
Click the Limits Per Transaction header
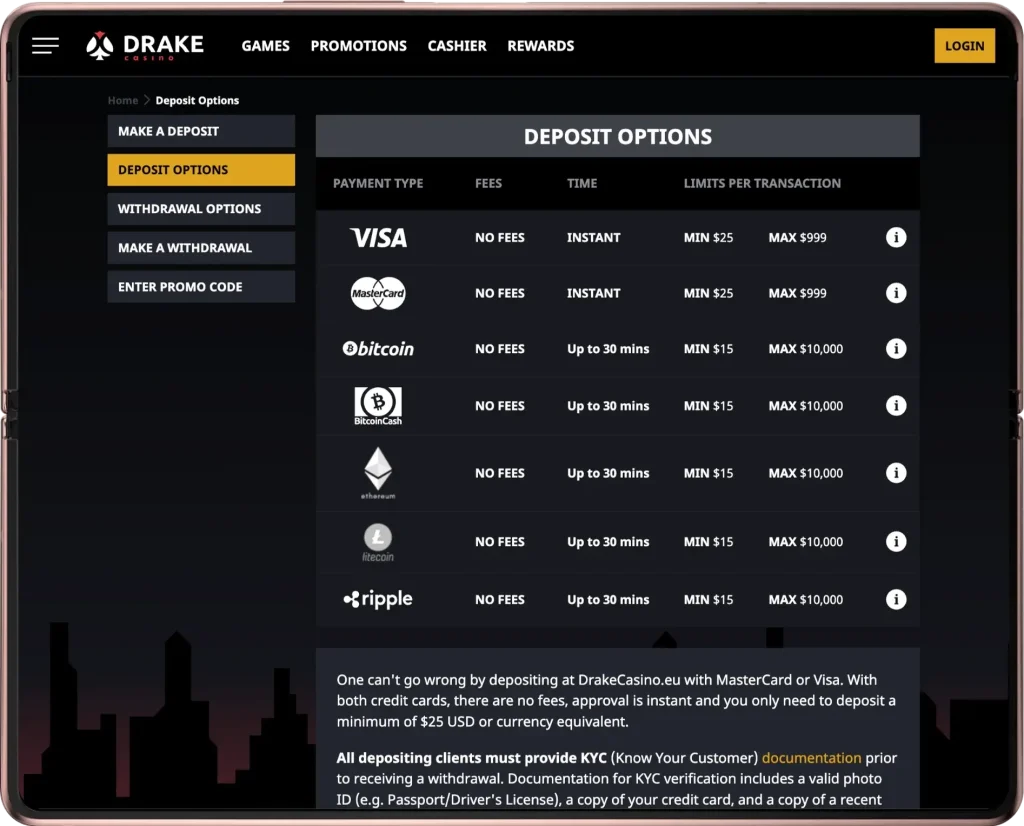click(x=762, y=183)
